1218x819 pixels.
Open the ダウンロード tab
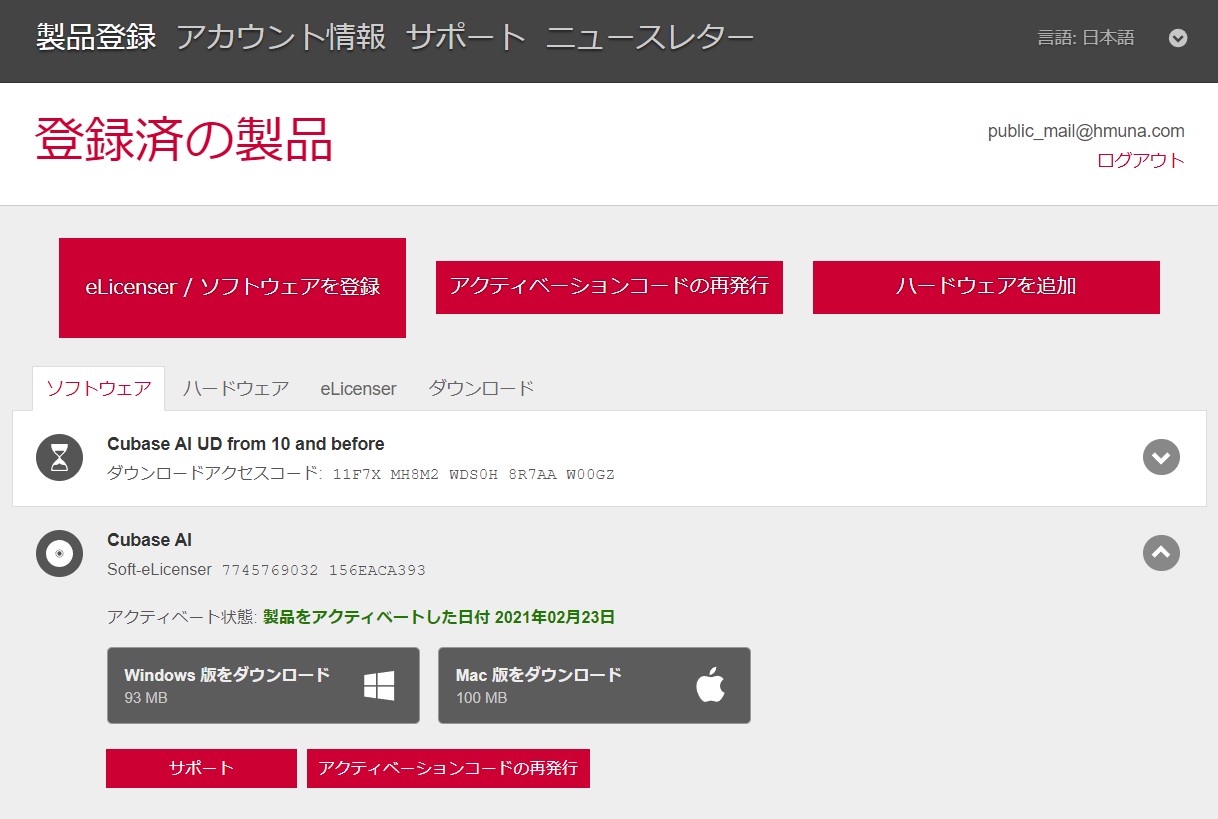click(481, 388)
